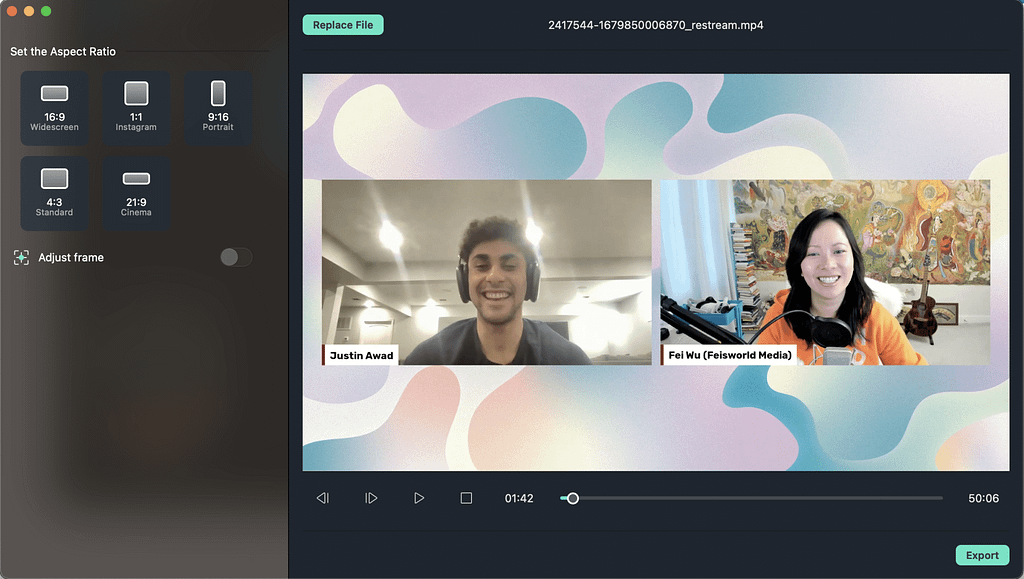Viewport: 1024px width, 579px height.
Task: Set the 4:3 Standard aspect ratio
Action: 54,193
